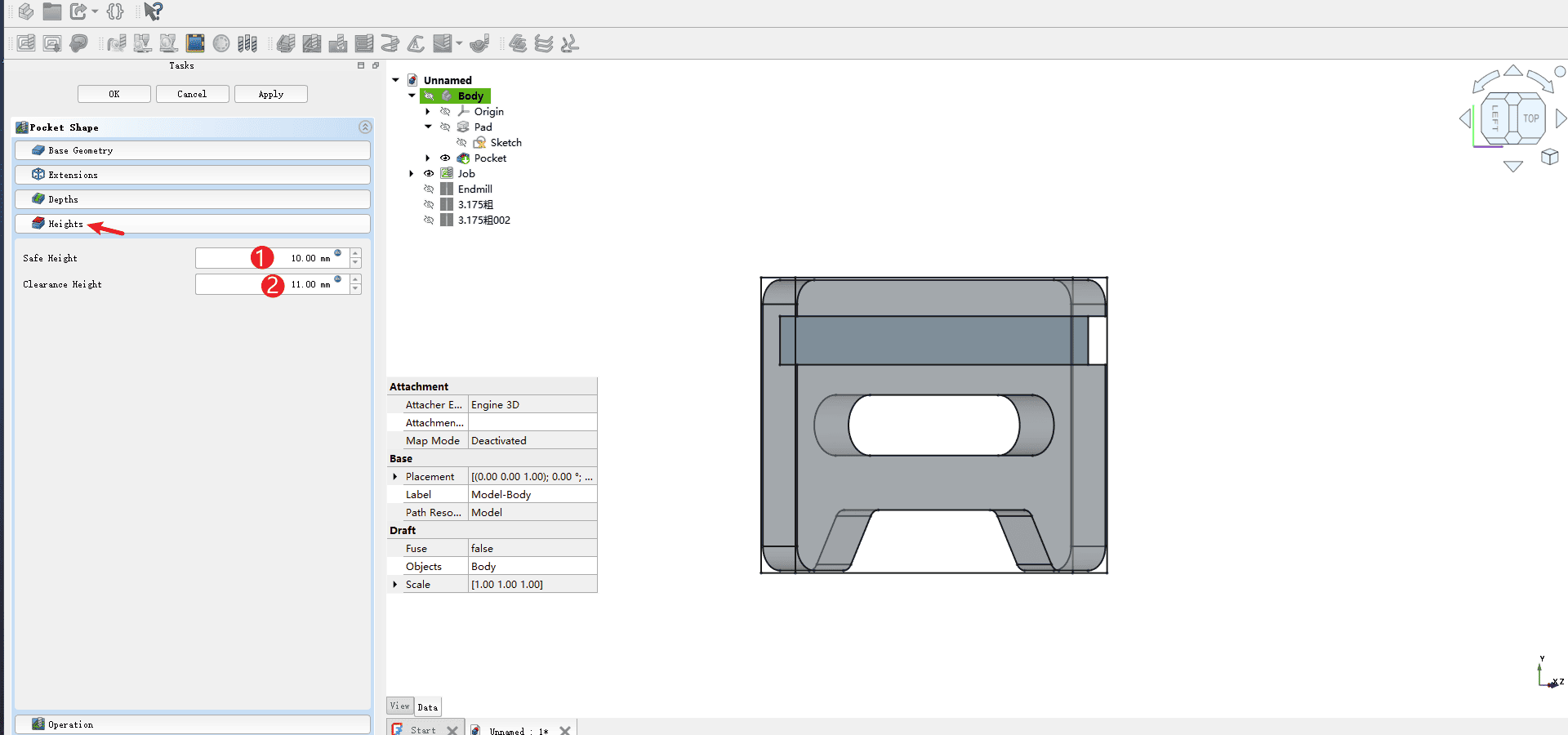The width and height of the screenshot is (1568, 735).
Task: Toggle visibility of the Pocket item
Action: (445, 158)
